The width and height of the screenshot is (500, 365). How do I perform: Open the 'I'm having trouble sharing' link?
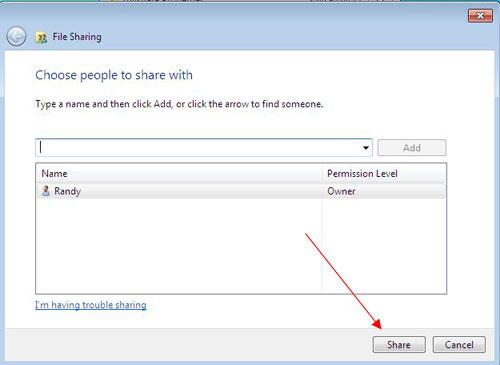(91, 305)
